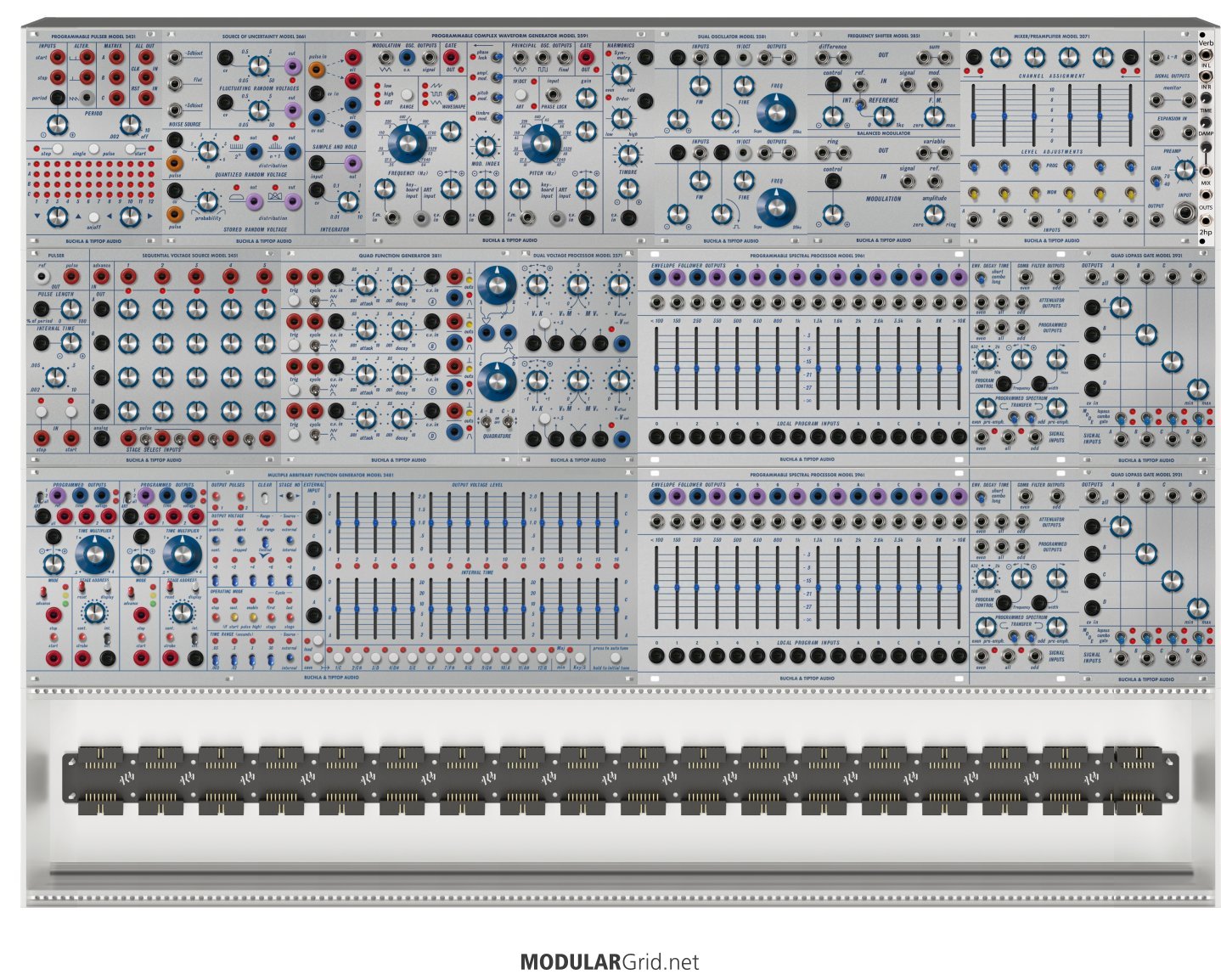Viewport: 1221px width, 980px height.
Task: Flip the cycle switch on Quad Function Generator section A
Action: click(x=315, y=299)
